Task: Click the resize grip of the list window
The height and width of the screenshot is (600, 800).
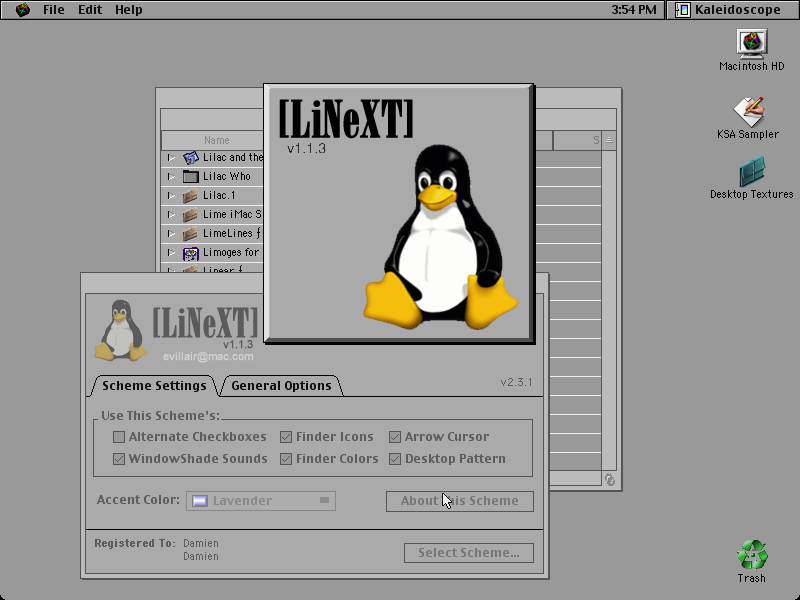Action: (x=610, y=480)
